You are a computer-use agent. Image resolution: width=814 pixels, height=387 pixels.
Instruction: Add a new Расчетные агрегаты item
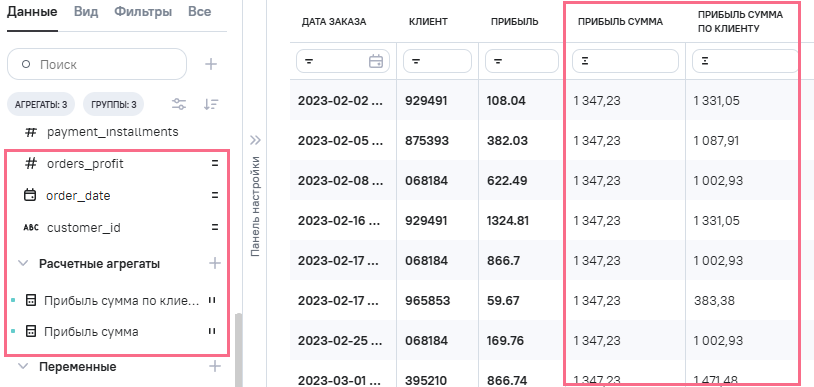(214, 263)
